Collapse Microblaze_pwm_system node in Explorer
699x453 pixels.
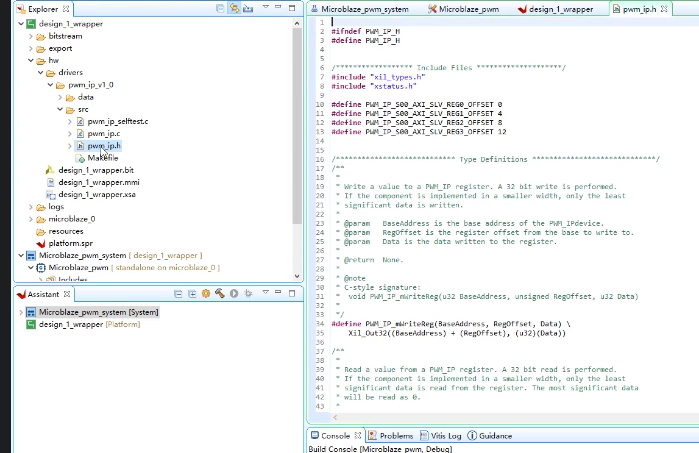(x=21, y=255)
